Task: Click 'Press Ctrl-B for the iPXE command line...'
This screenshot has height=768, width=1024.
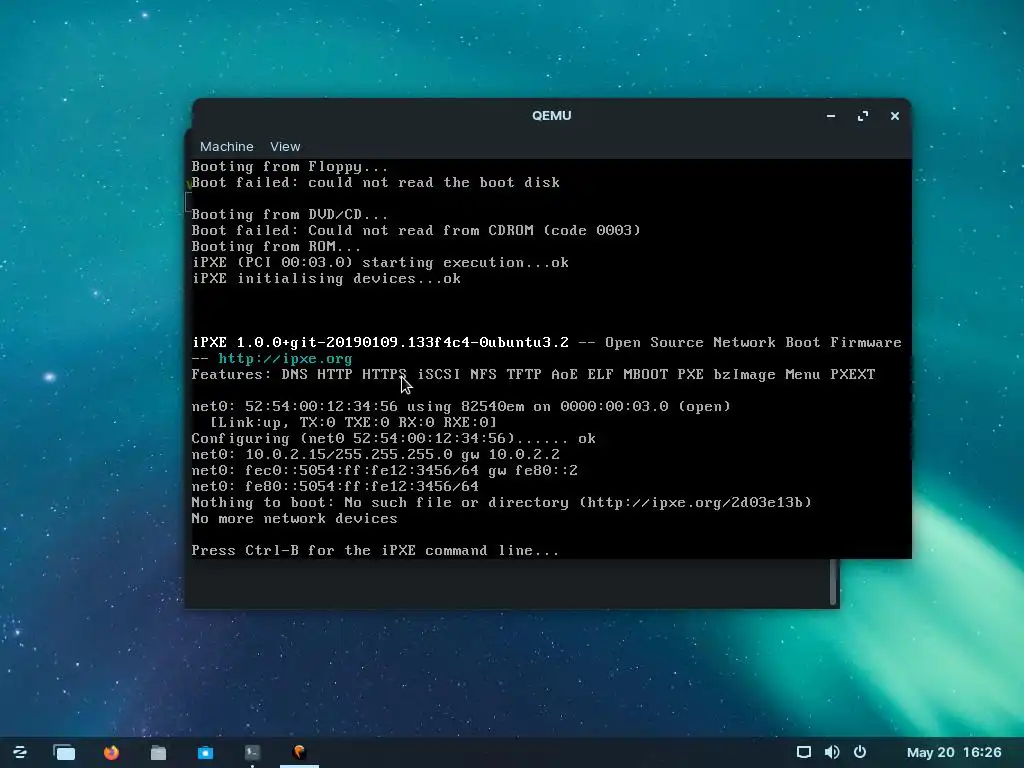Action: click(x=375, y=551)
